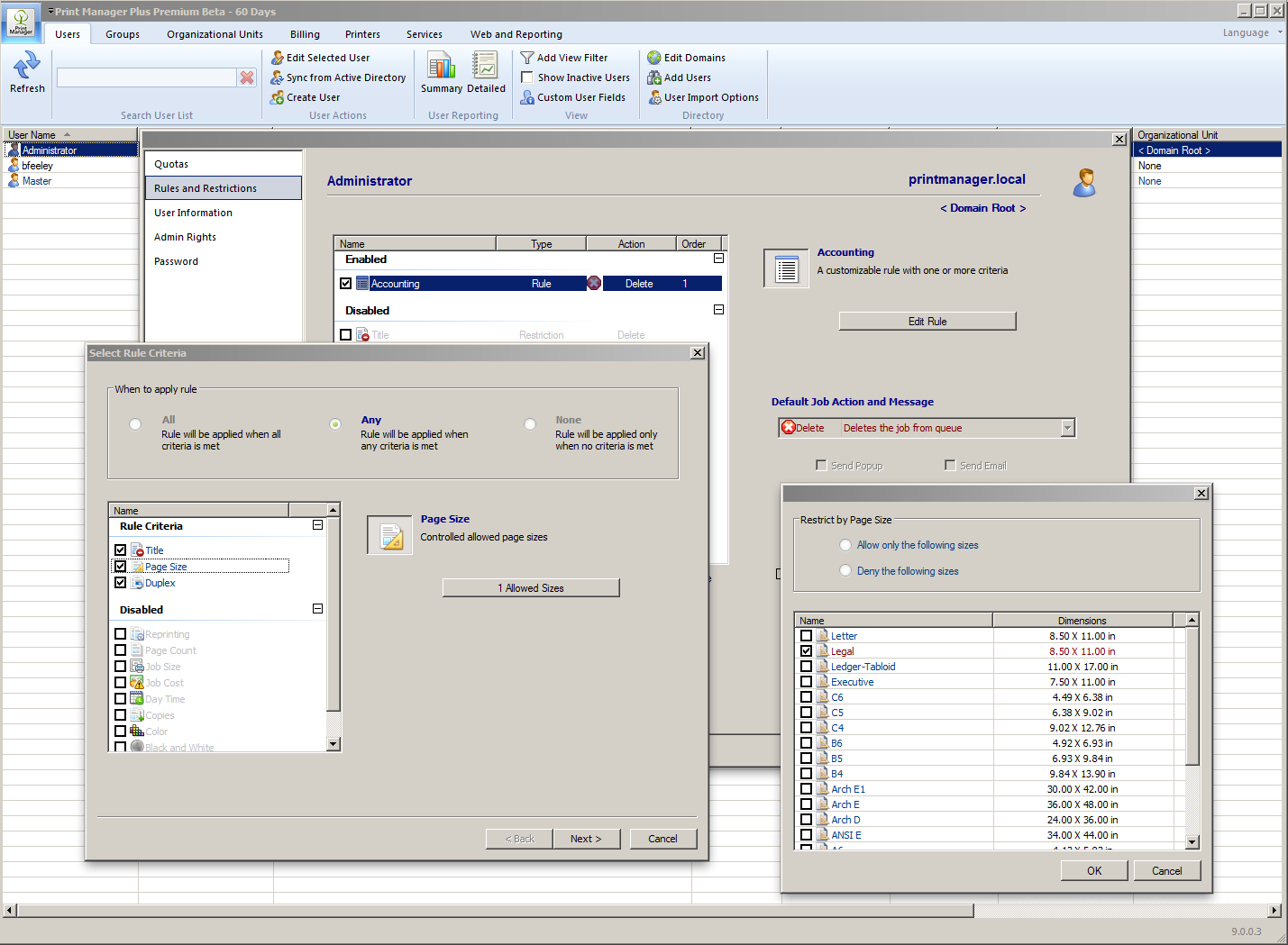Click the Job Cost criteria icon
Screen dimensions: 1288x945
pos(137,683)
